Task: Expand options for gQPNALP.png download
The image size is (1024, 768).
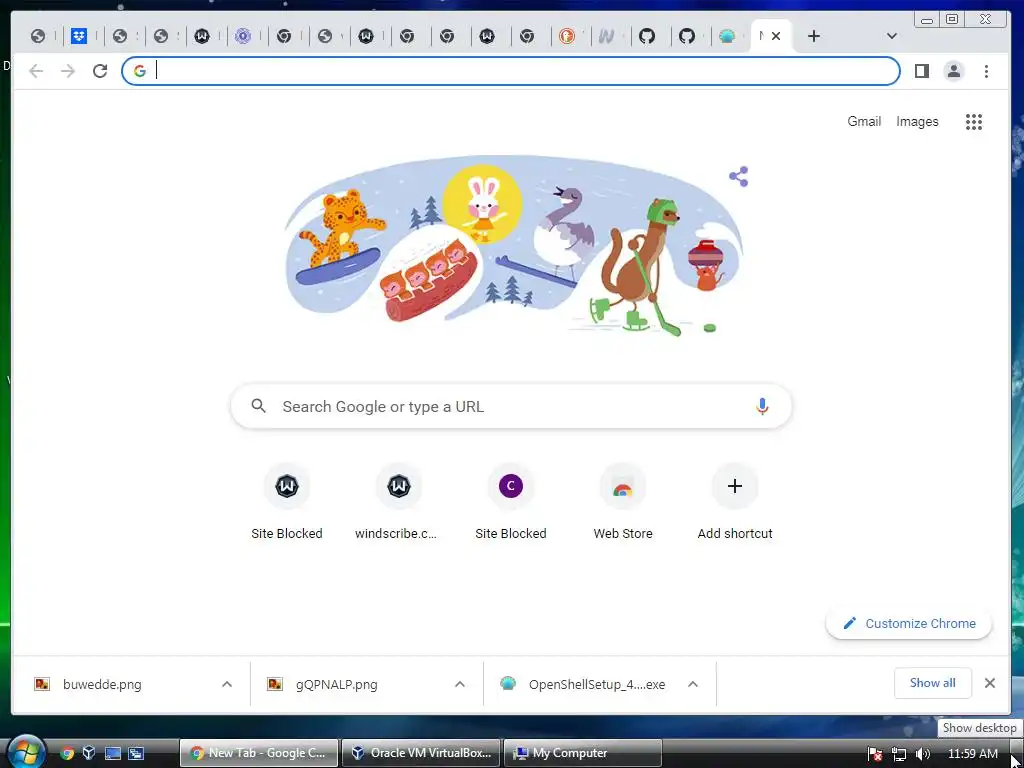Action: pos(460,684)
